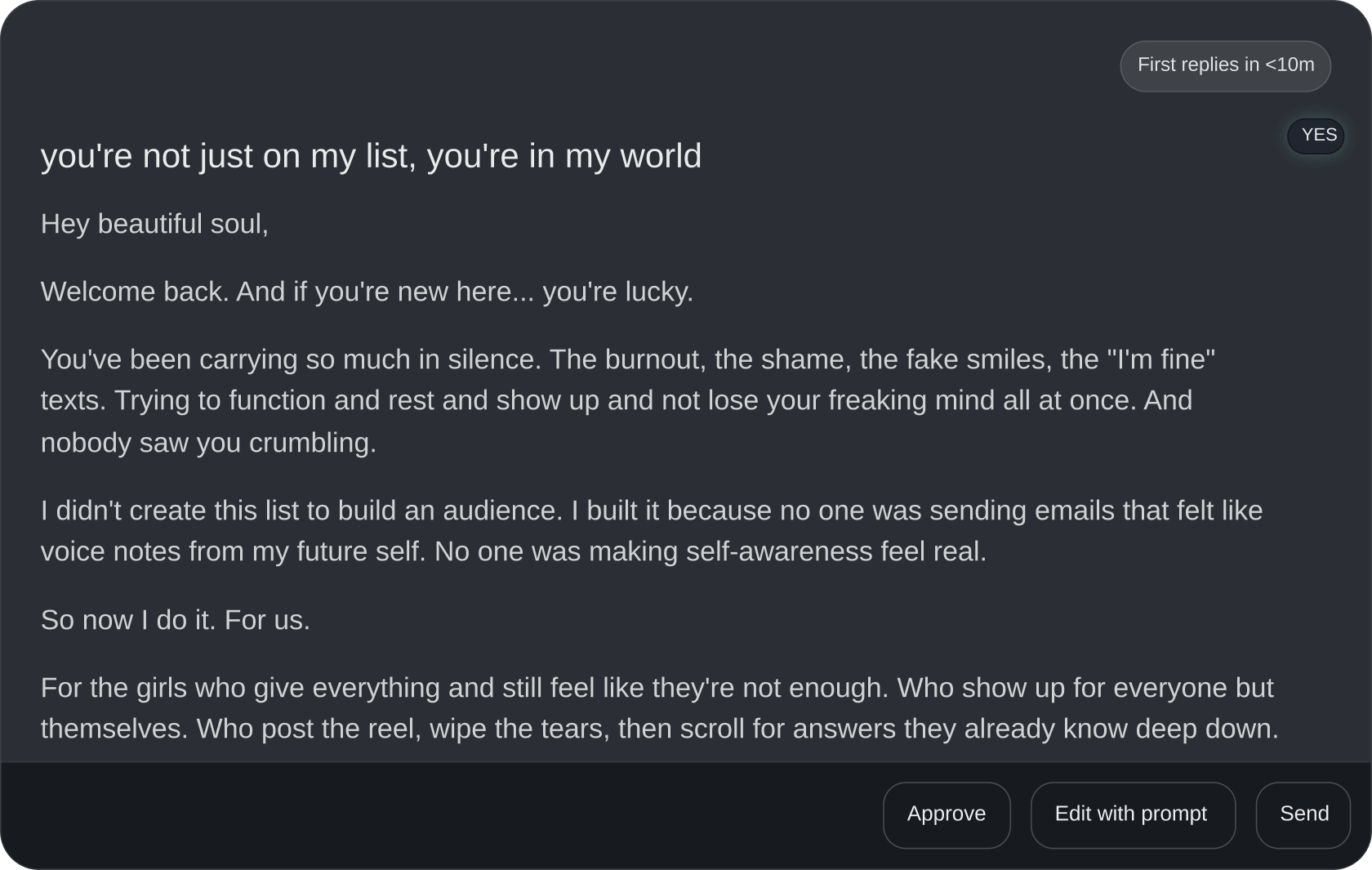Click the line starting 'For the girls who give'
This screenshot has height=870, width=1372.
click(x=656, y=688)
